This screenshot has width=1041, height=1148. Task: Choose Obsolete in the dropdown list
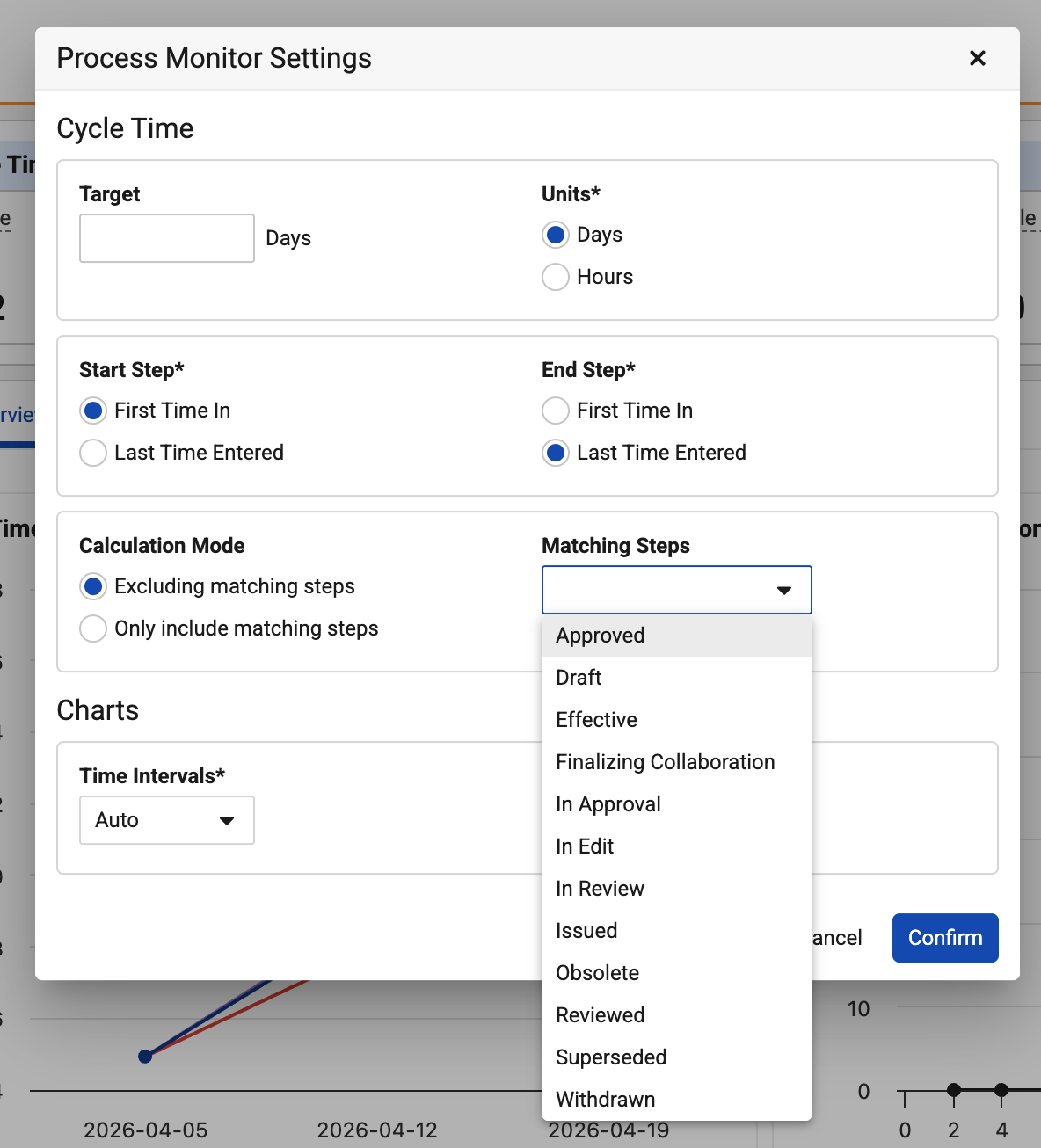(677, 973)
